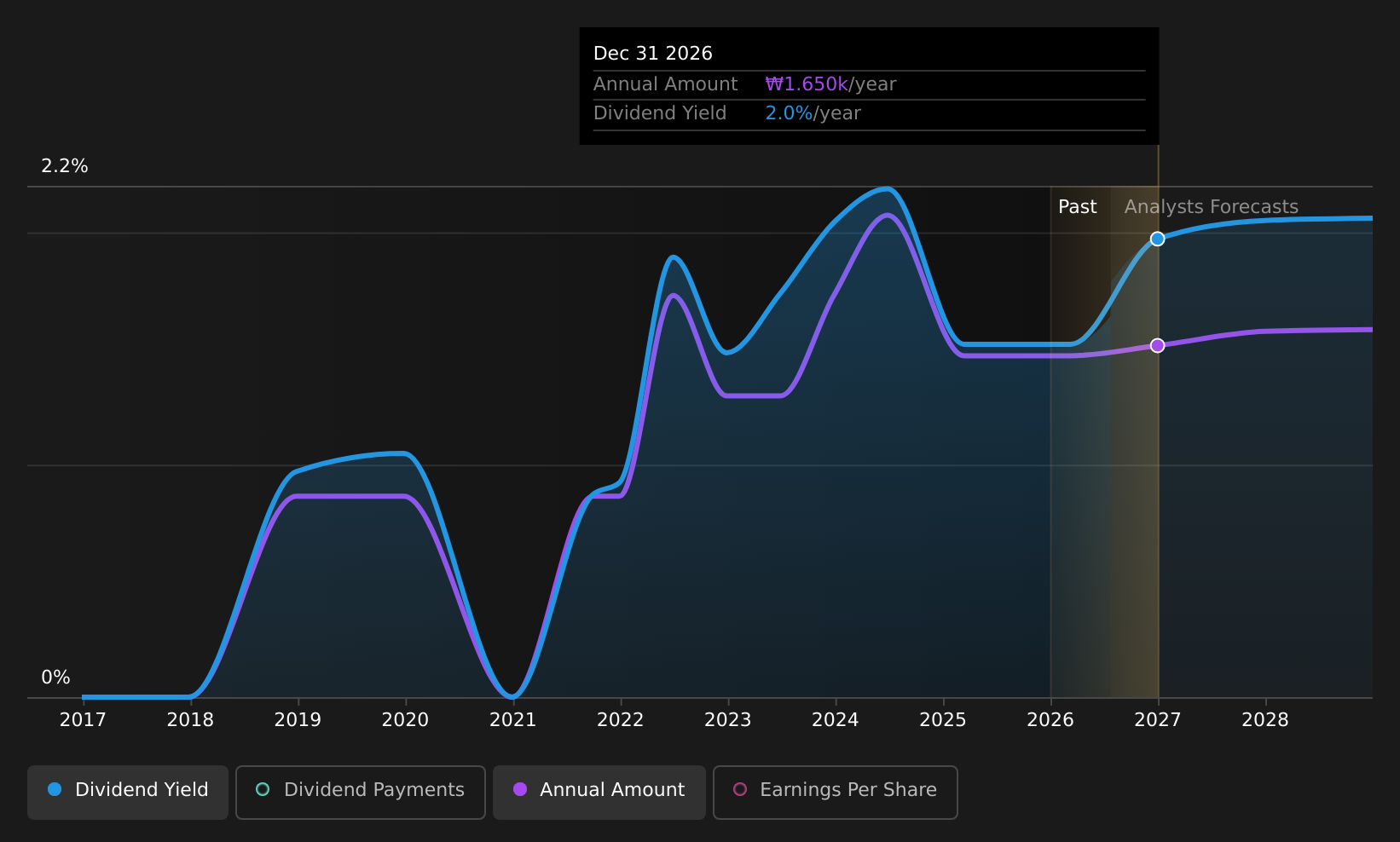The image size is (1400, 842).
Task: Click the teal Dividend Payments legend circle
Action: click(x=263, y=789)
